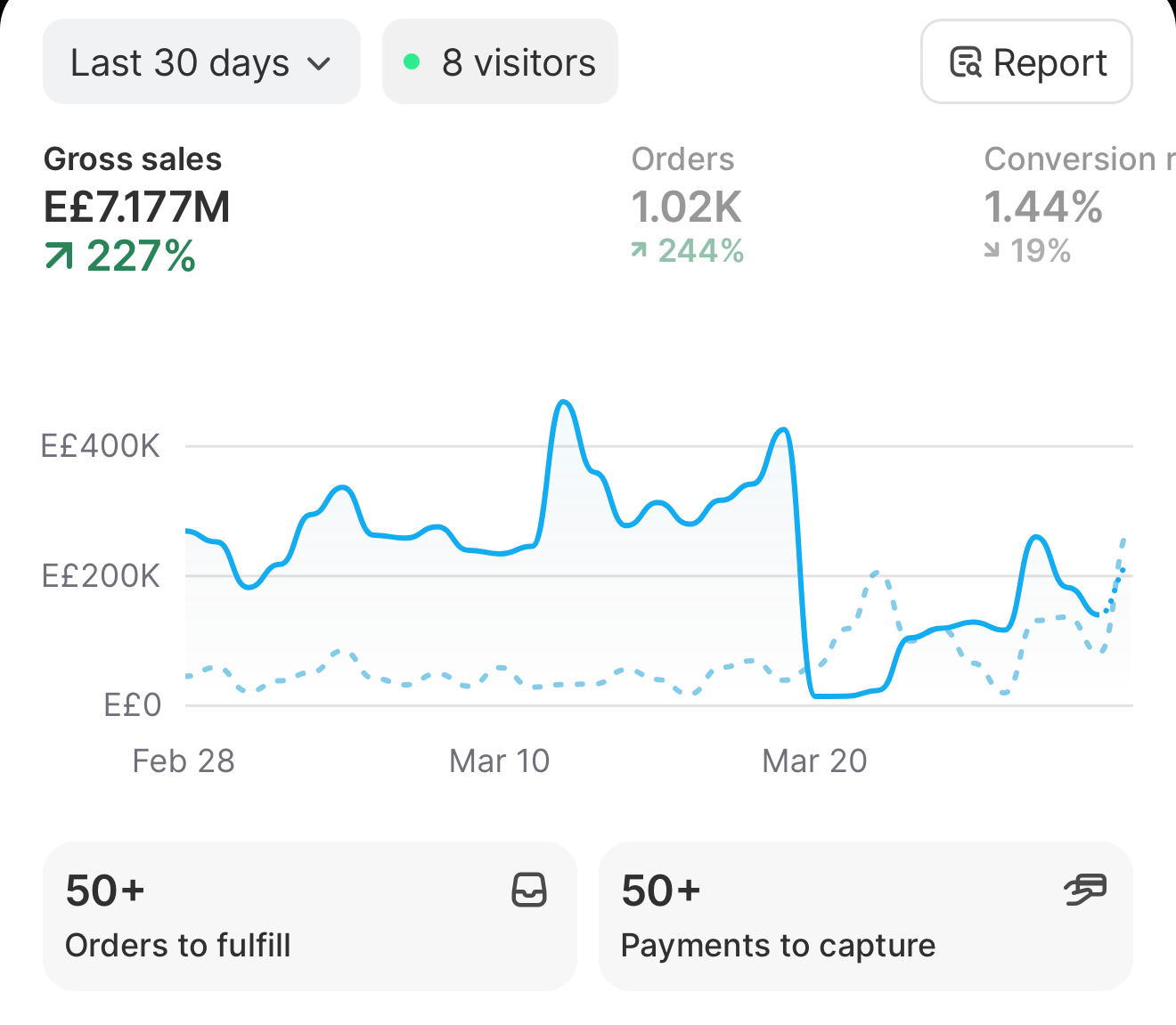Switch chart to Conversion rate metric
This screenshot has height=1025, width=1176.
pyautogui.click(x=1080, y=205)
